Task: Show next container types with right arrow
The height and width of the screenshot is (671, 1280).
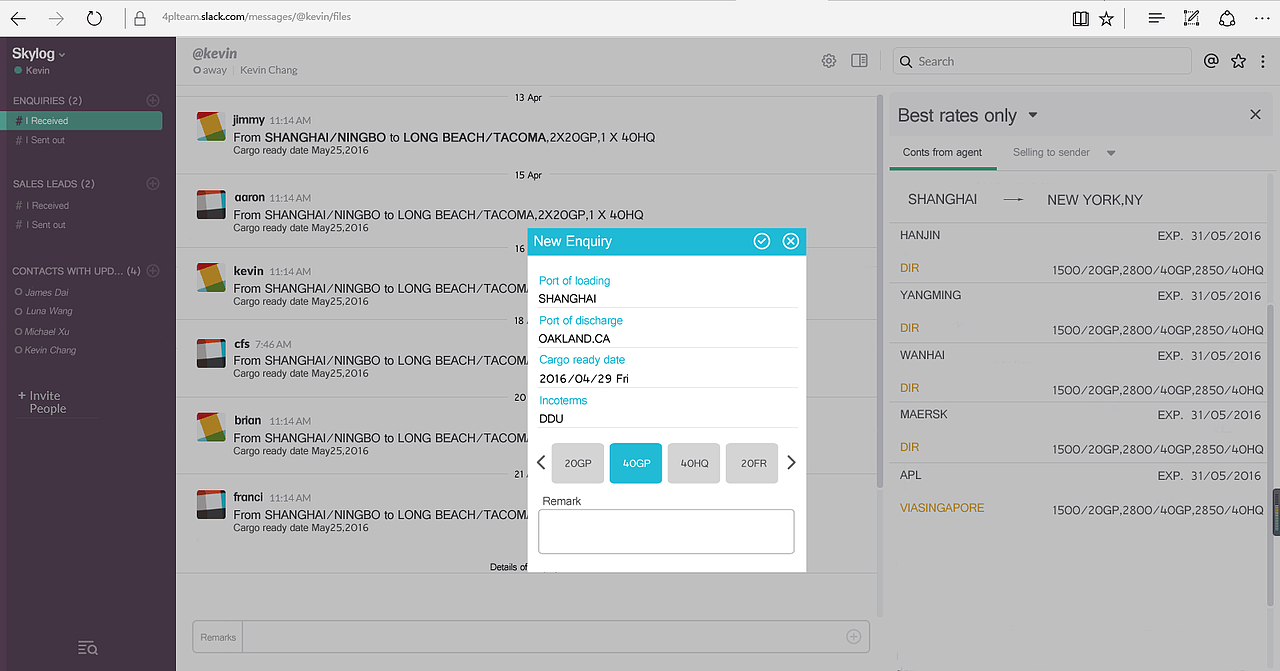Action: pos(791,462)
